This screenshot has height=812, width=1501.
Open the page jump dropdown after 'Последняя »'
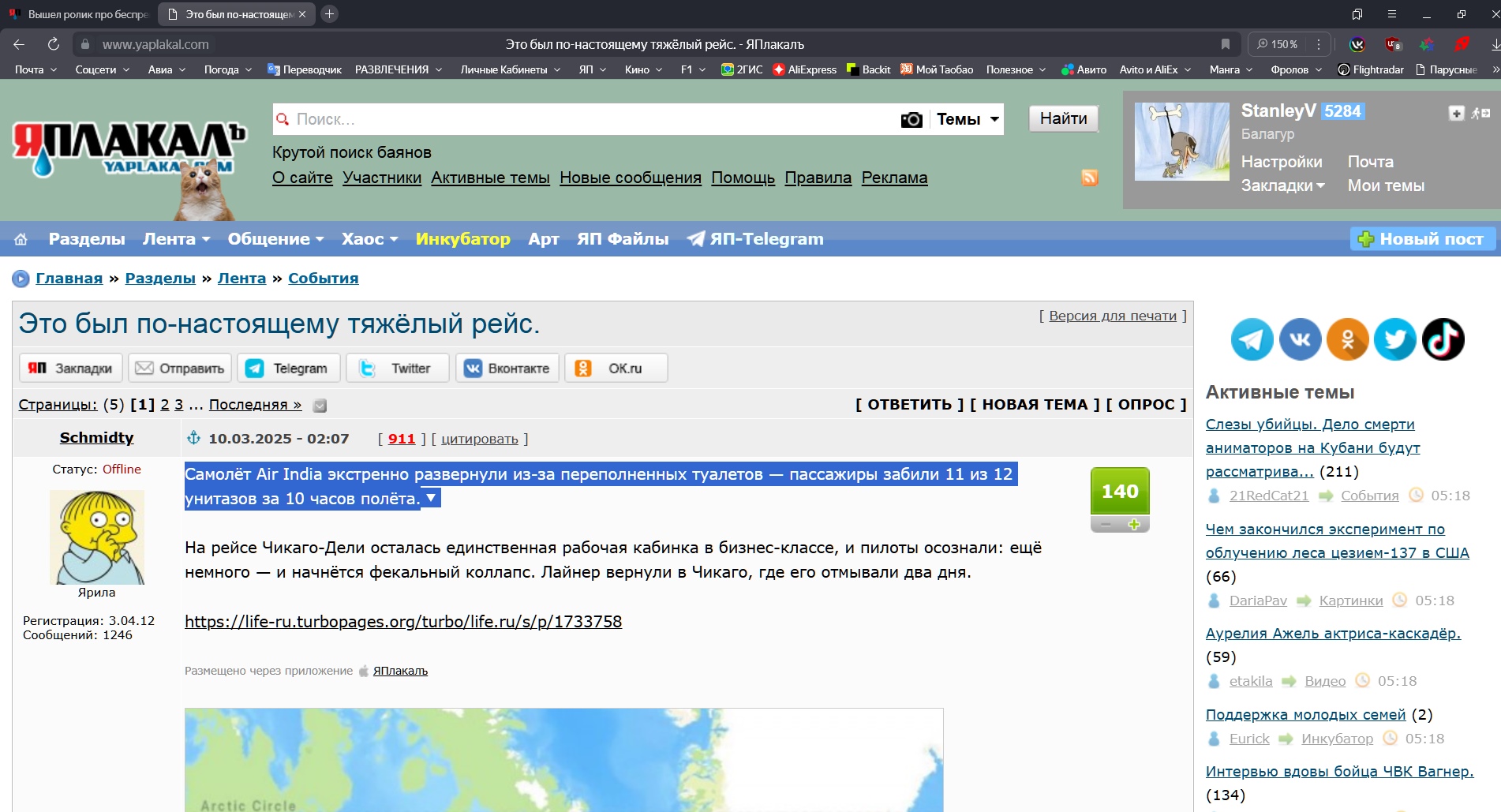click(320, 406)
